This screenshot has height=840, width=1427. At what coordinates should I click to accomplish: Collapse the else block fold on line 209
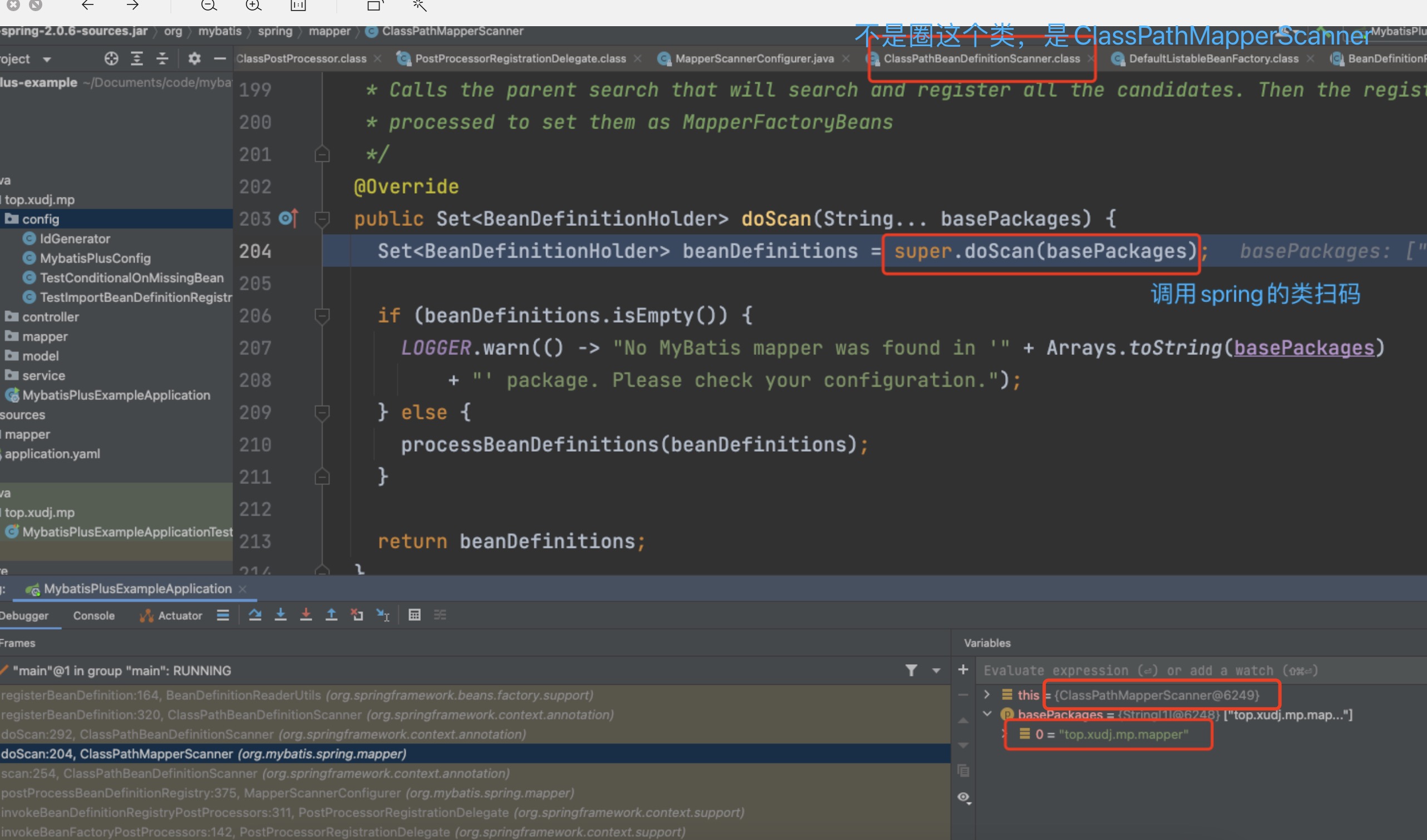pos(322,413)
